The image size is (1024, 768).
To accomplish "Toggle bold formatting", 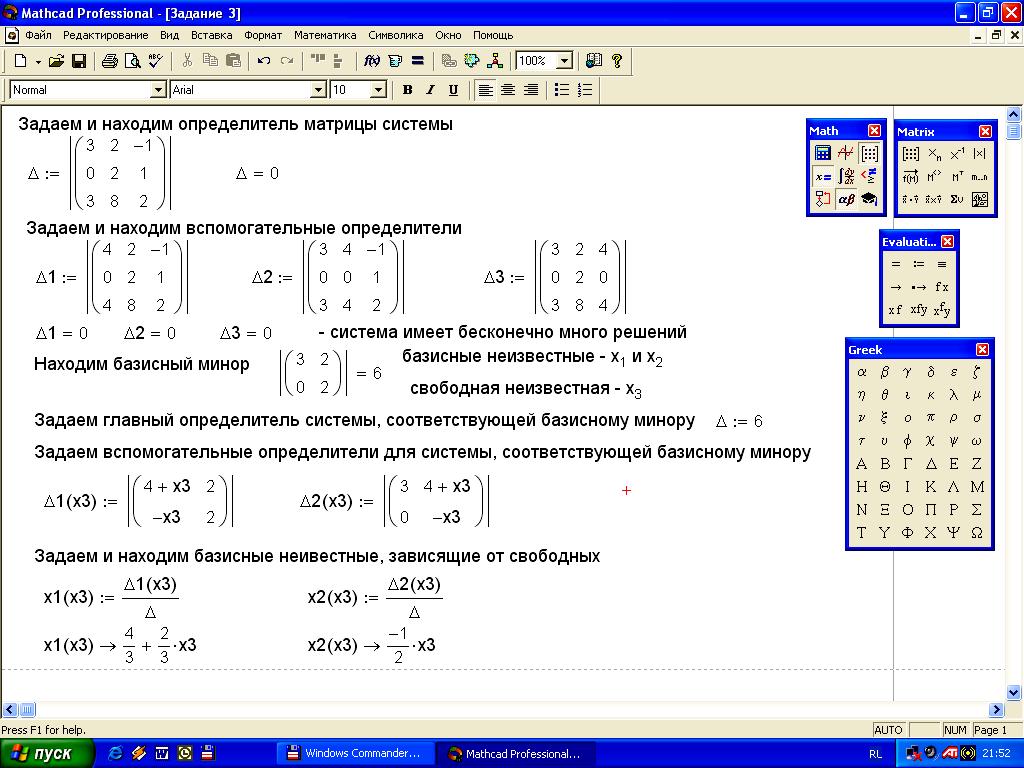I will point(408,90).
